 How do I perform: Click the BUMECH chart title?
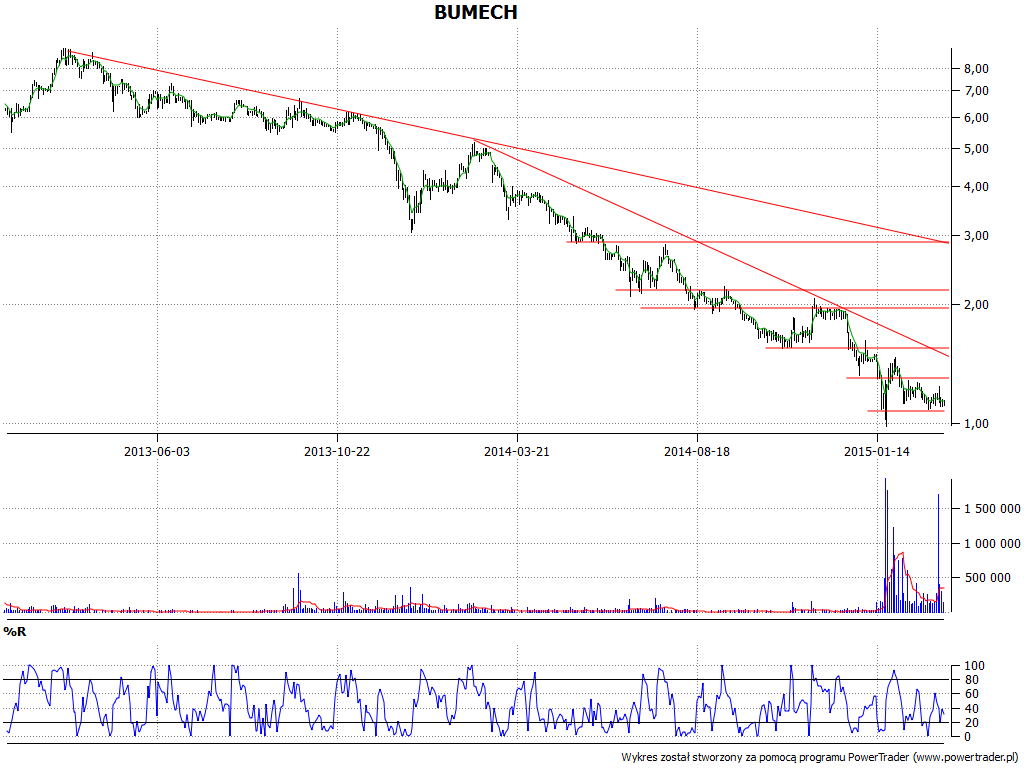[x=475, y=12]
